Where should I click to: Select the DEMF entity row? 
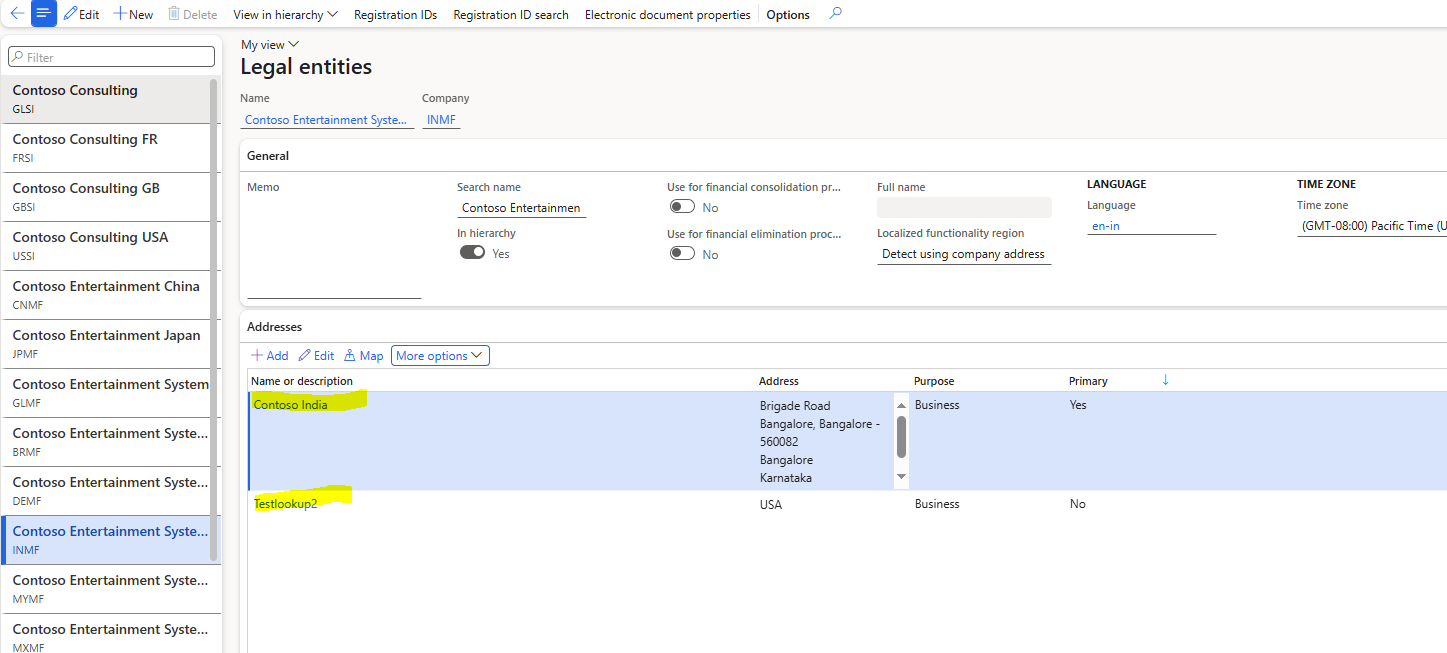coord(105,491)
